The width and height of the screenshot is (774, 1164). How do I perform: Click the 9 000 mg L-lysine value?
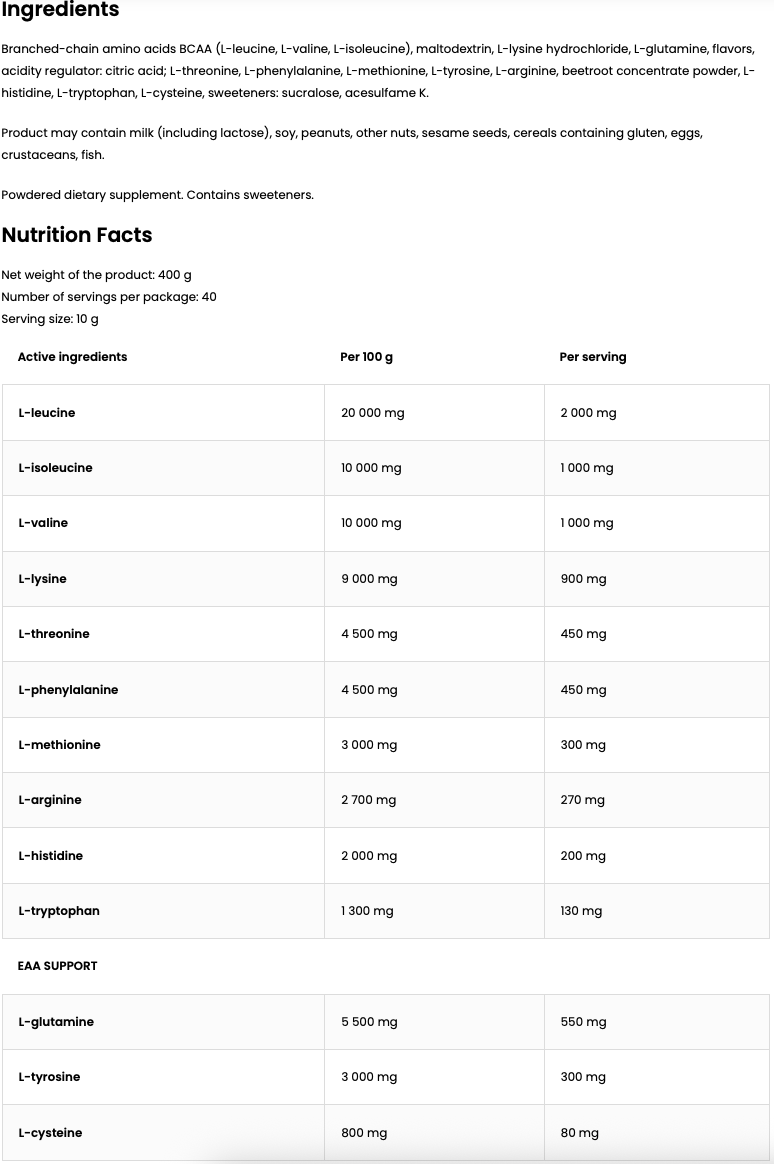369,579
